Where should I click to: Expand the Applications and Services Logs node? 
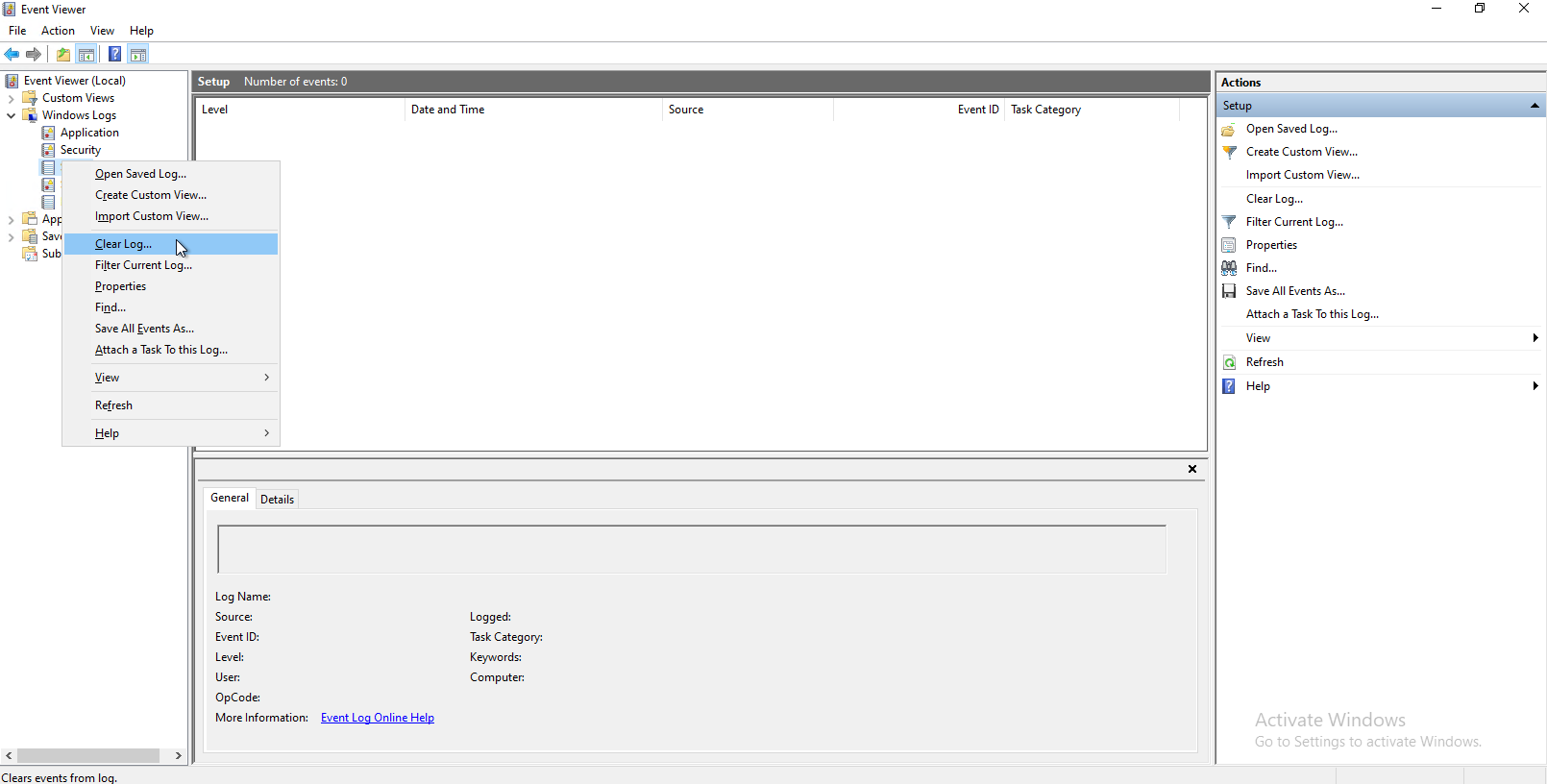(11, 219)
